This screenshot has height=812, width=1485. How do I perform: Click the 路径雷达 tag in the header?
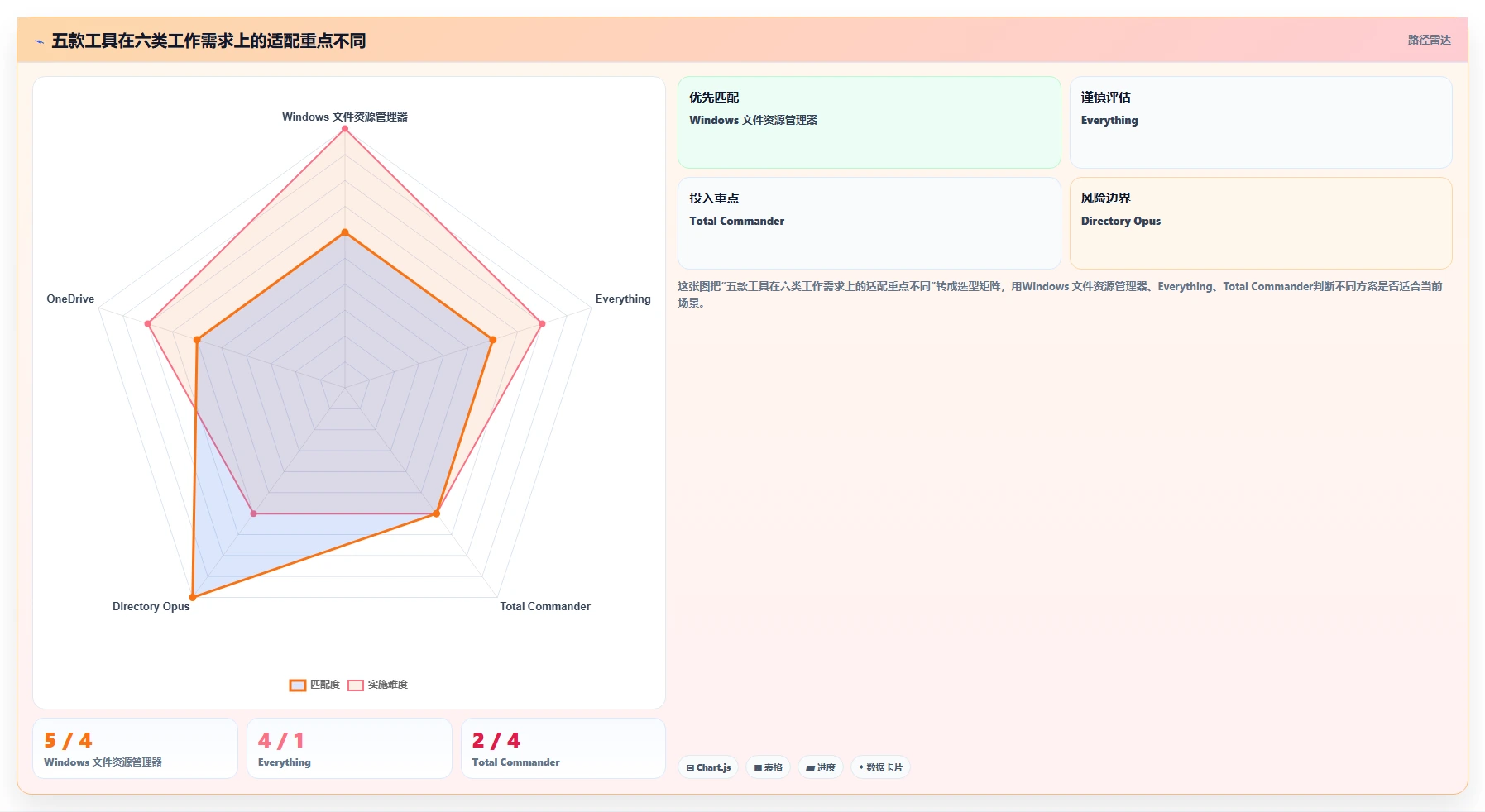coord(1429,40)
